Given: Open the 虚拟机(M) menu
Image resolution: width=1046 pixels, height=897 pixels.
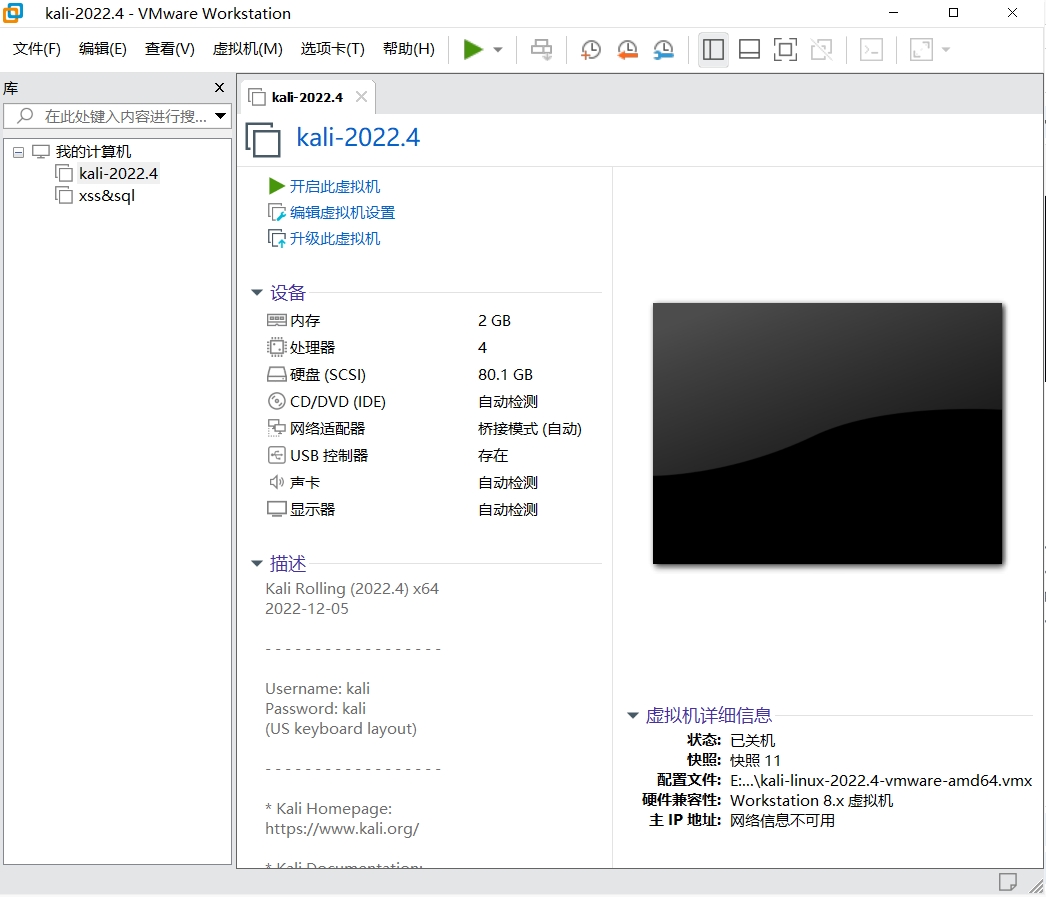Looking at the screenshot, I should [247, 49].
